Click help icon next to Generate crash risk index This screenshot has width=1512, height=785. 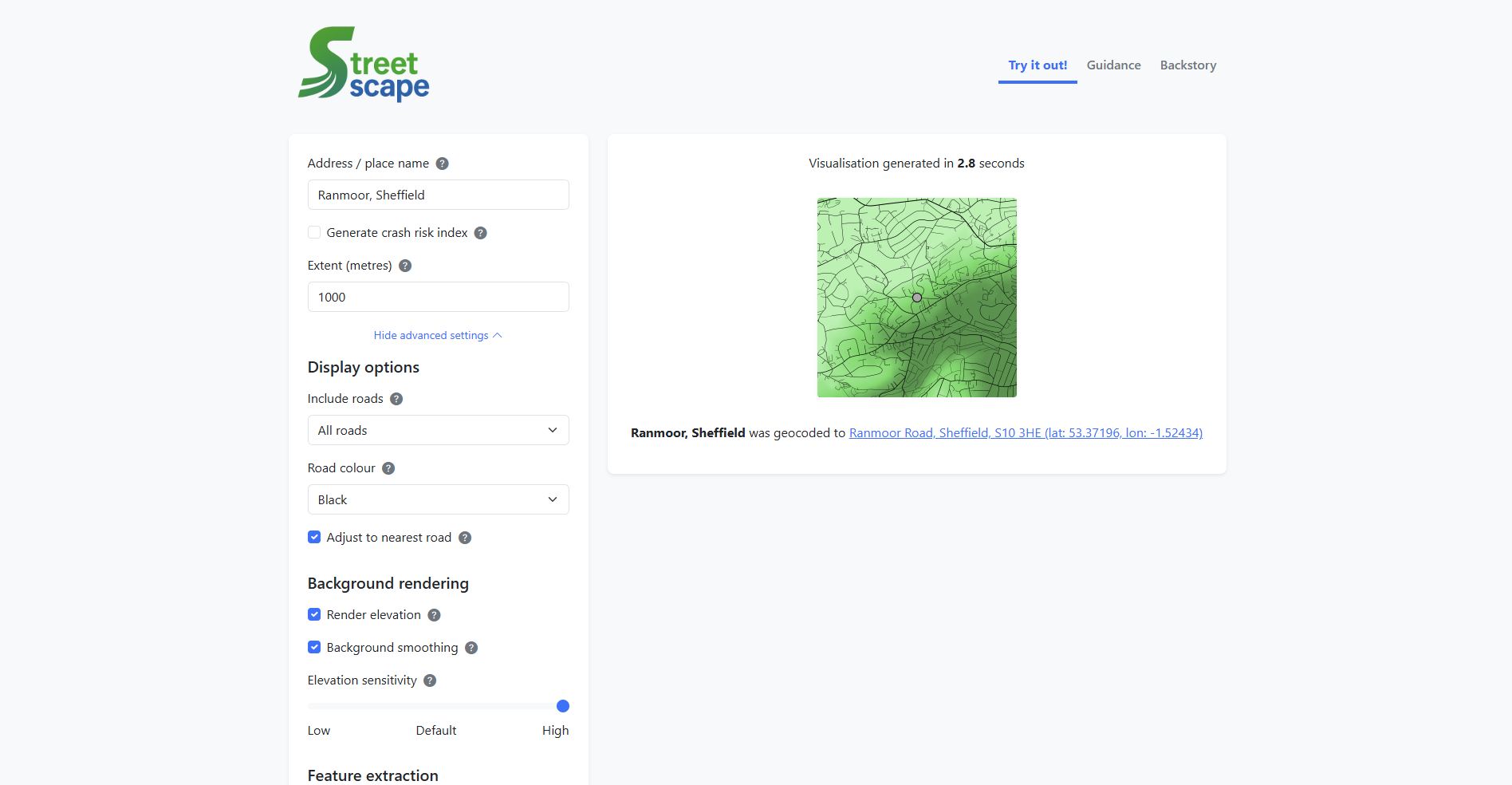pos(480,233)
